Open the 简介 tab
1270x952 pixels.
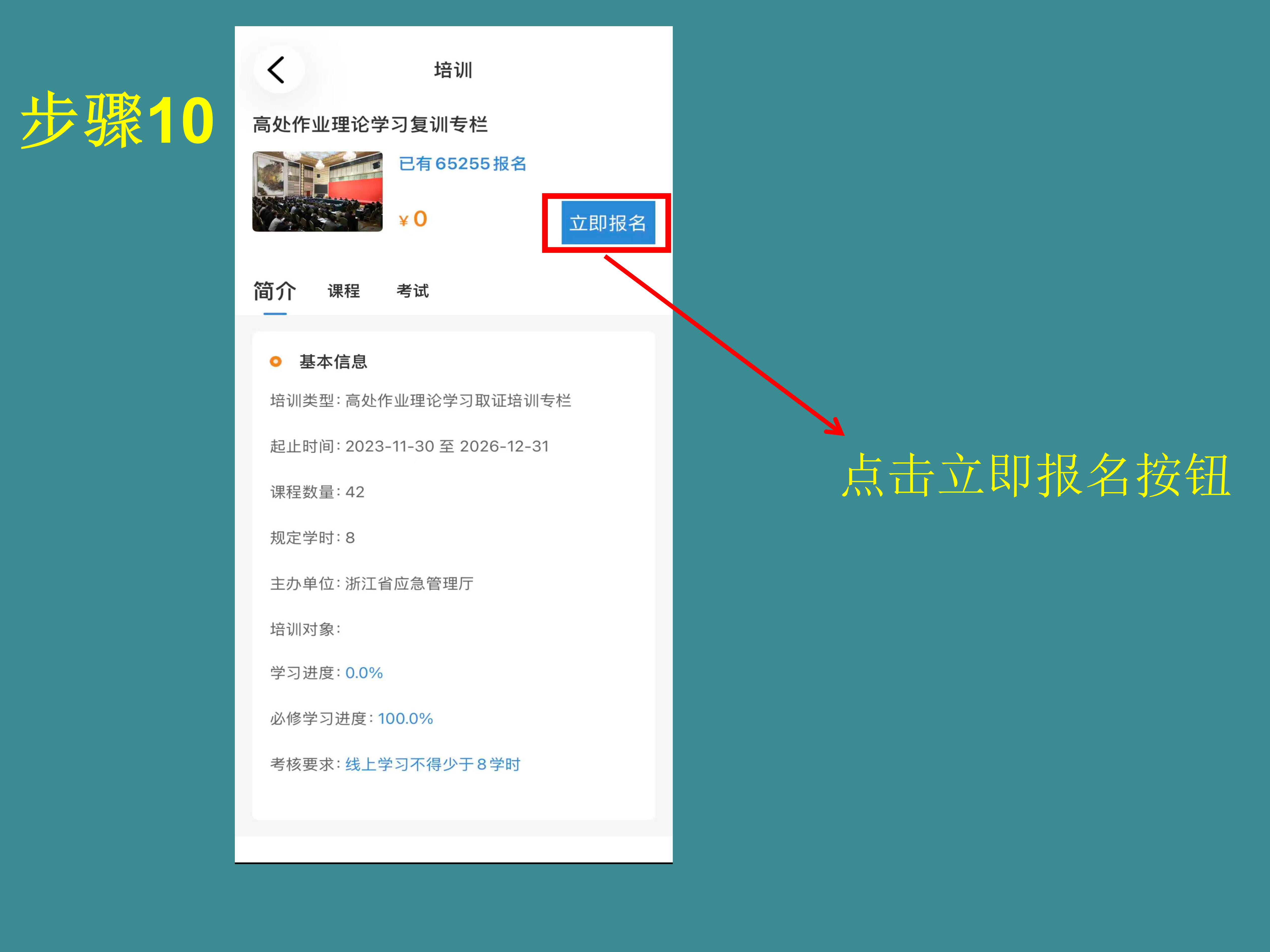tap(274, 291)
